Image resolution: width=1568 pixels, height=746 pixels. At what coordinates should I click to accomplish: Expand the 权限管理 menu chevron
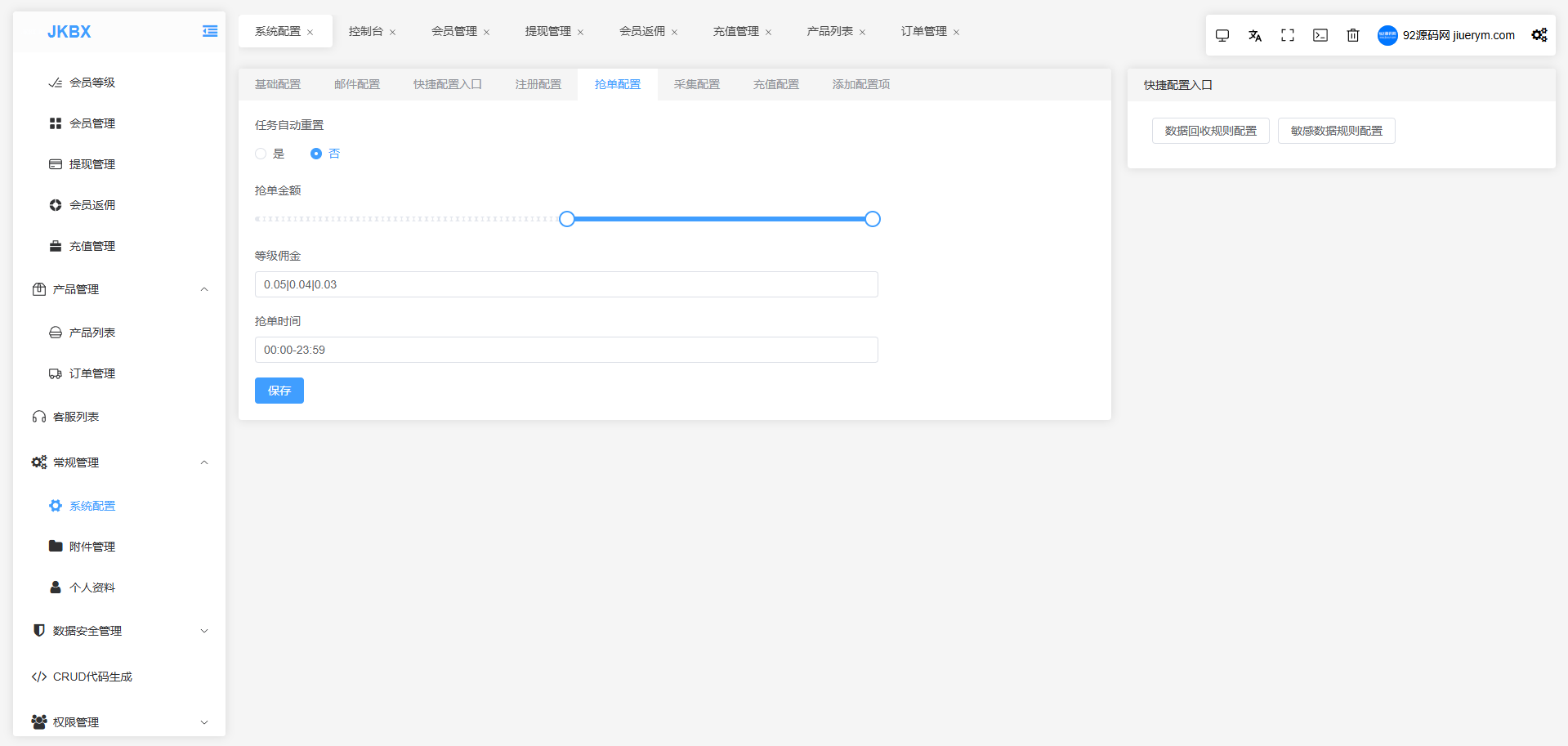click(204, 722)
